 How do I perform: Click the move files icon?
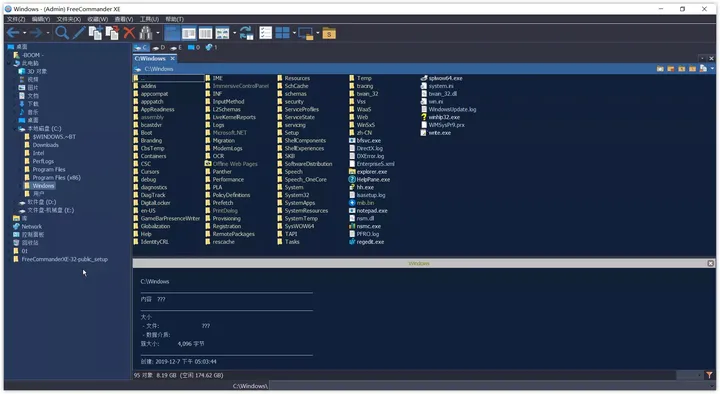pyautogui.click(x=112, y=33)
